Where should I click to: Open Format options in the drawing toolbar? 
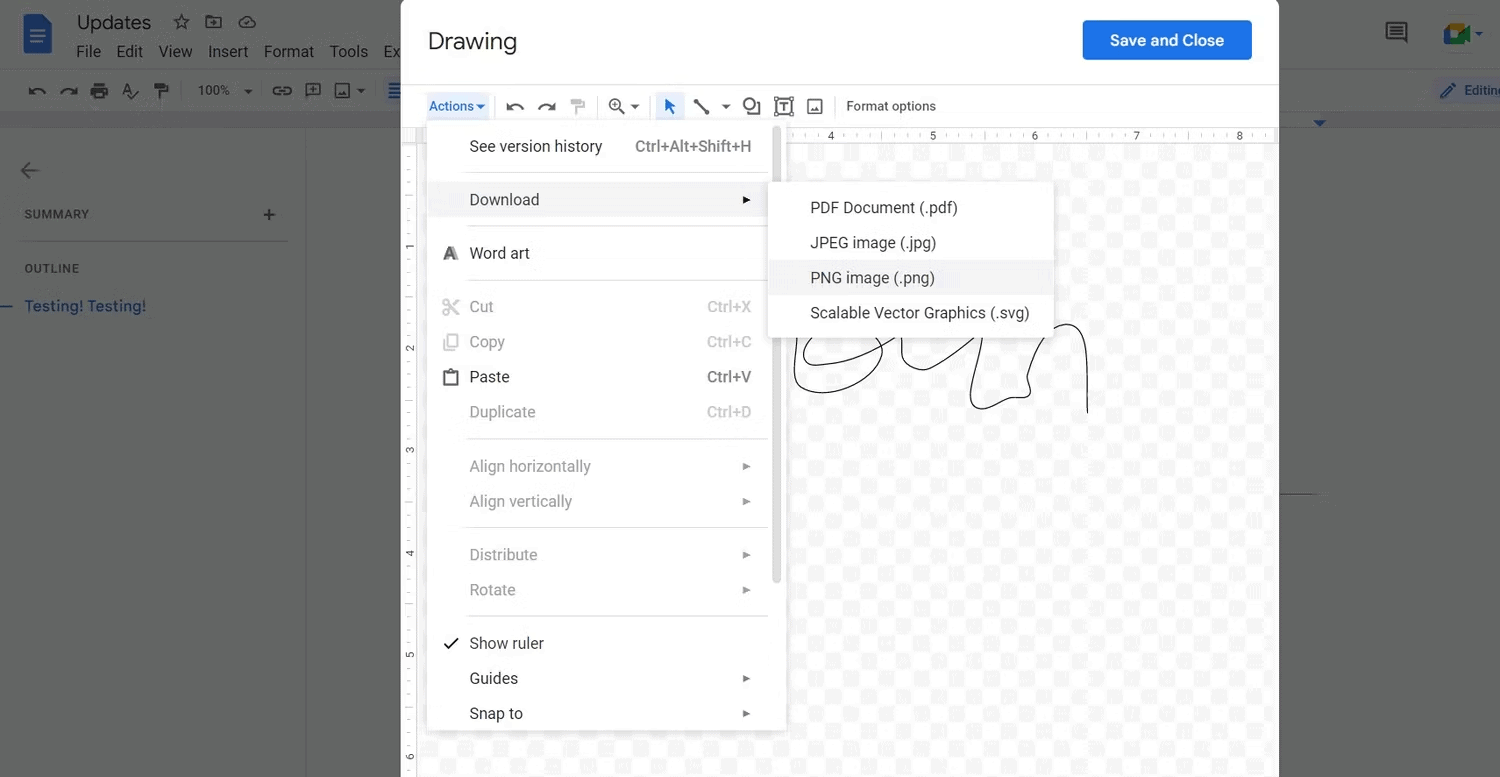point(890,105)
